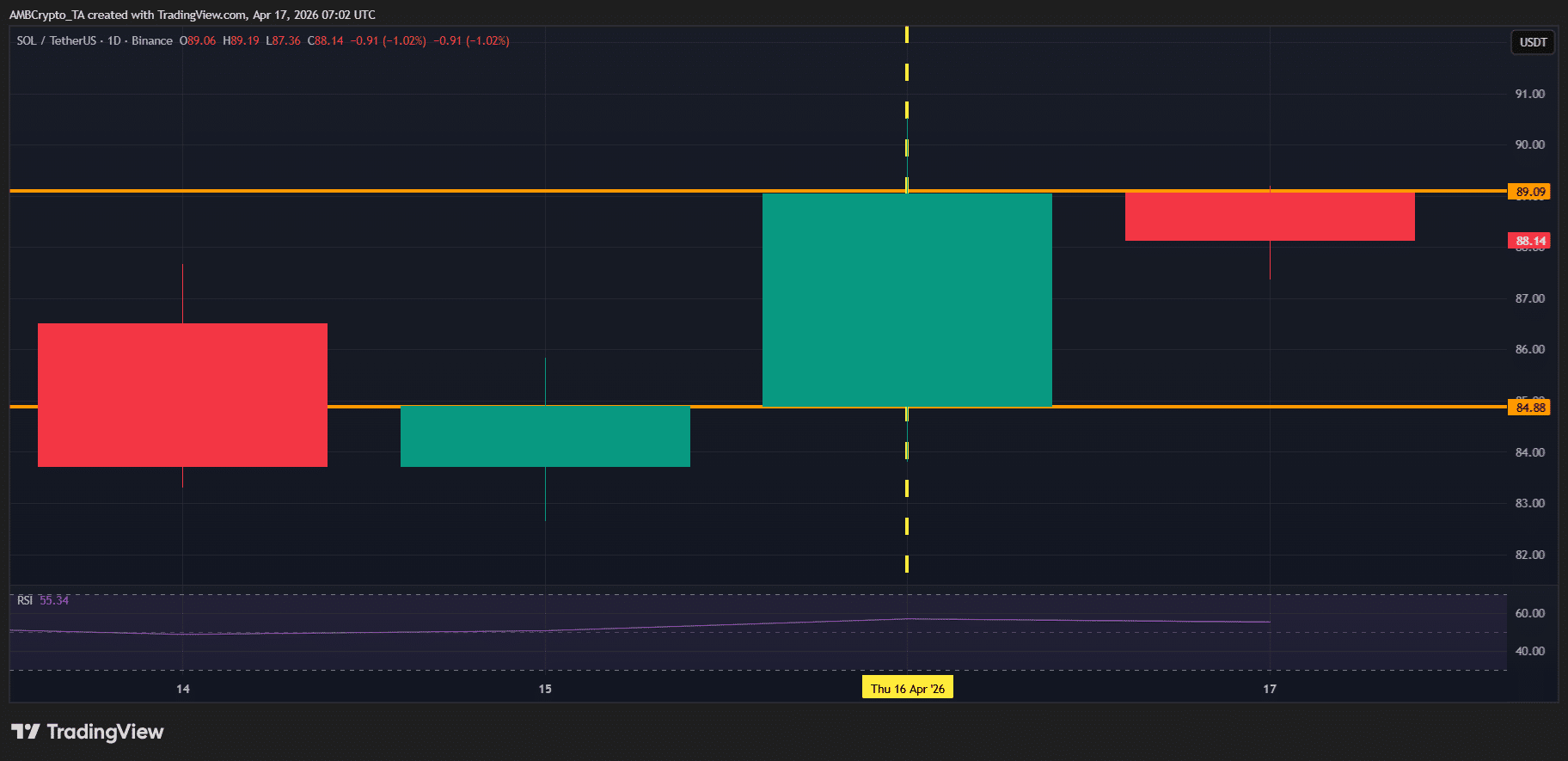This screenshot has width=1568, height=761.
Task: Click the red candle on April 17
Action: pos(1270,217)
